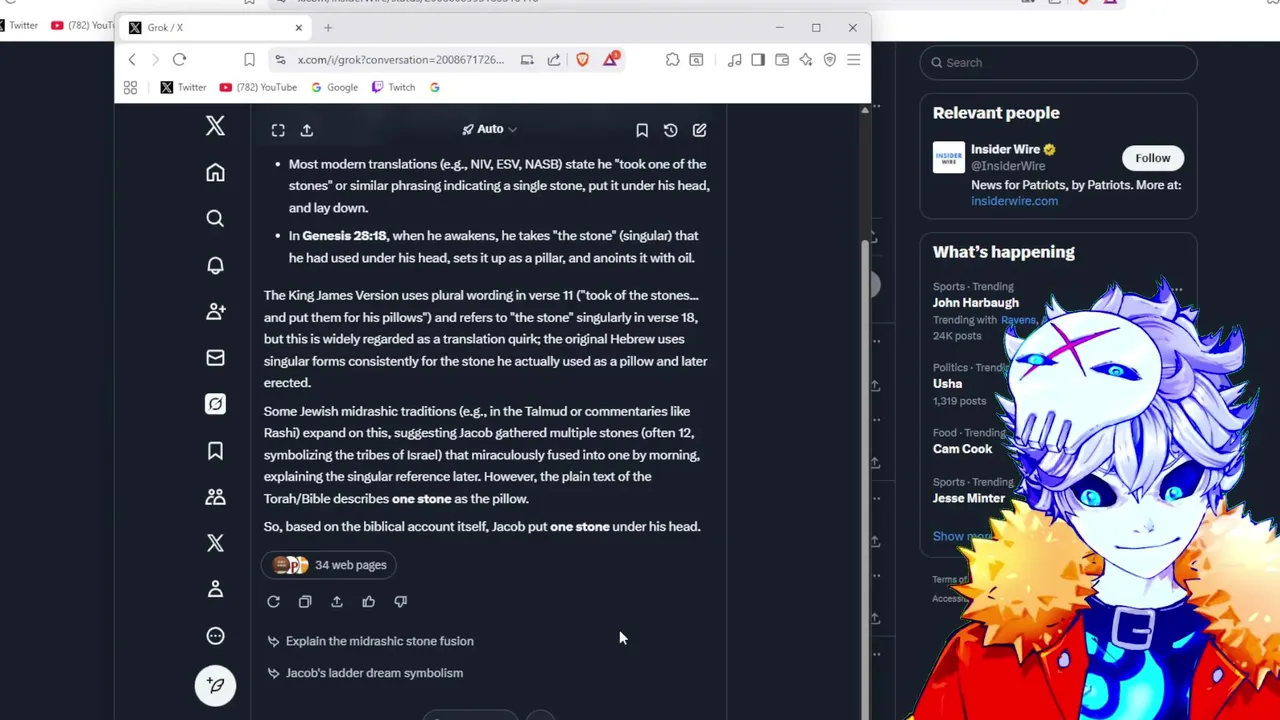The image size is (1280, 720).
Task: Open Bookmarks in the X sidebar
Action: click(x=215, y=451)
